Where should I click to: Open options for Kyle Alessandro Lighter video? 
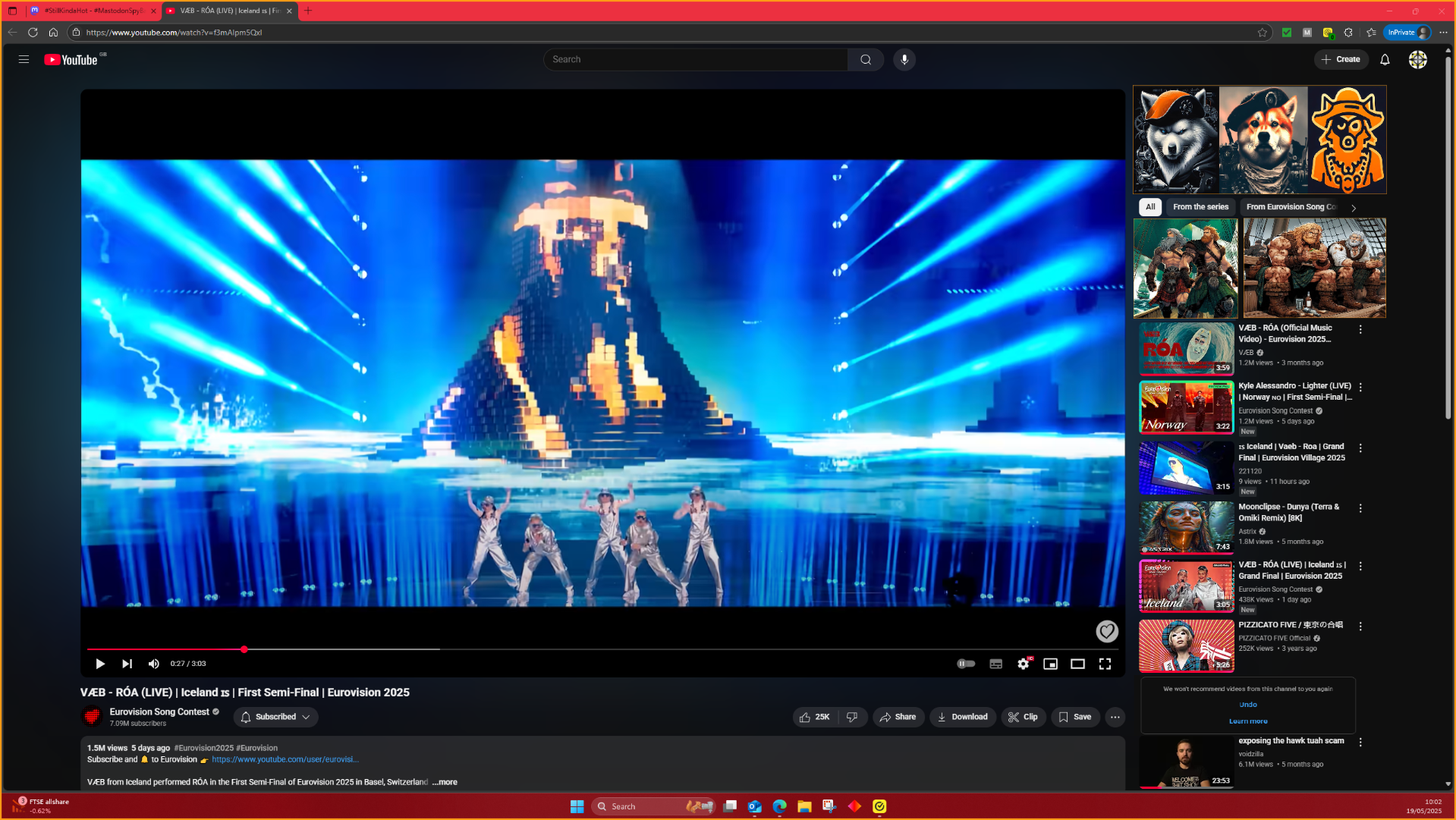coord(1360,388)
